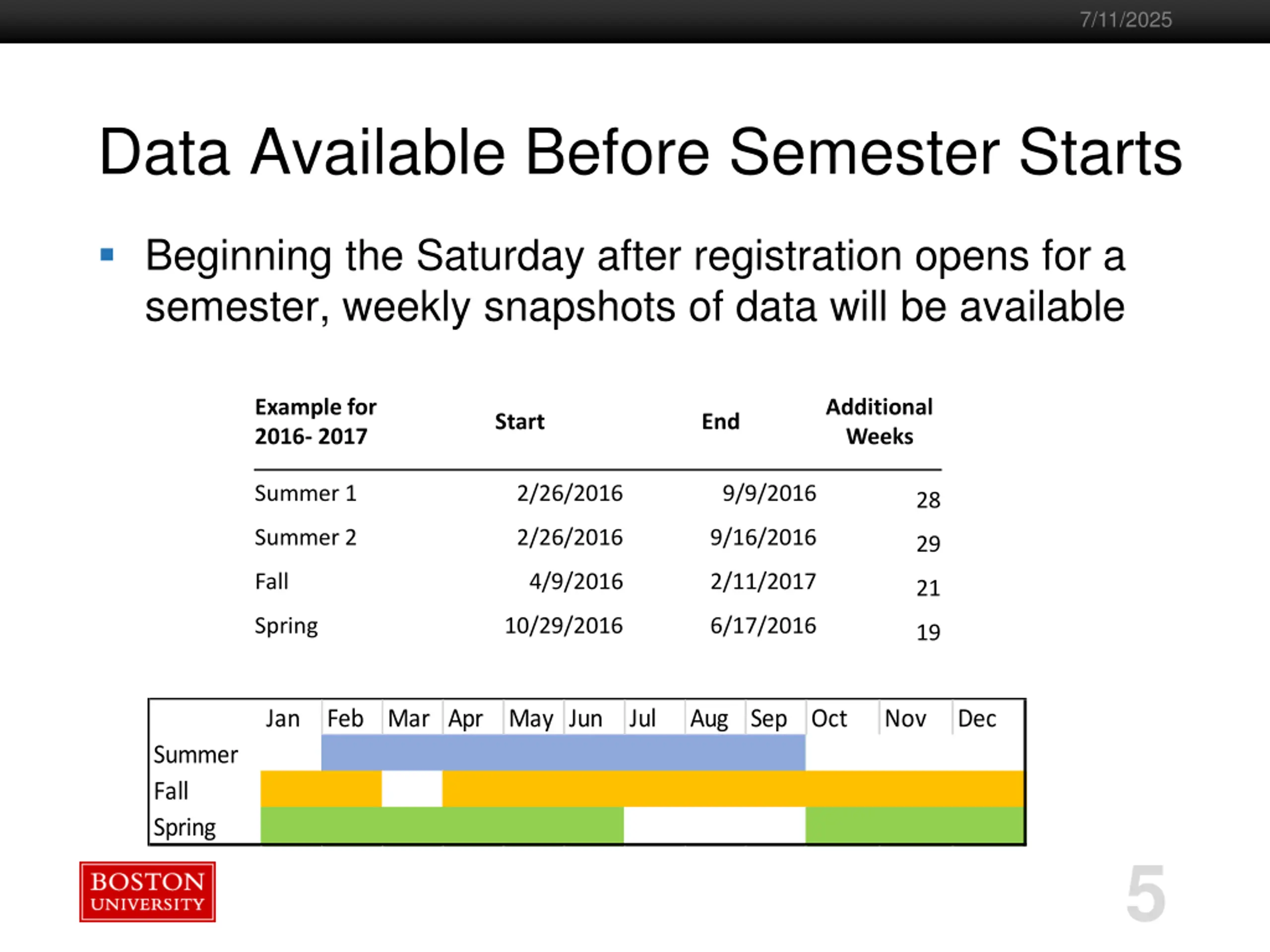This screenshot has width=1270, height=952.
Task: Select the slide title "Data Available Before Semester Starts"
Action: coord(639,152)
